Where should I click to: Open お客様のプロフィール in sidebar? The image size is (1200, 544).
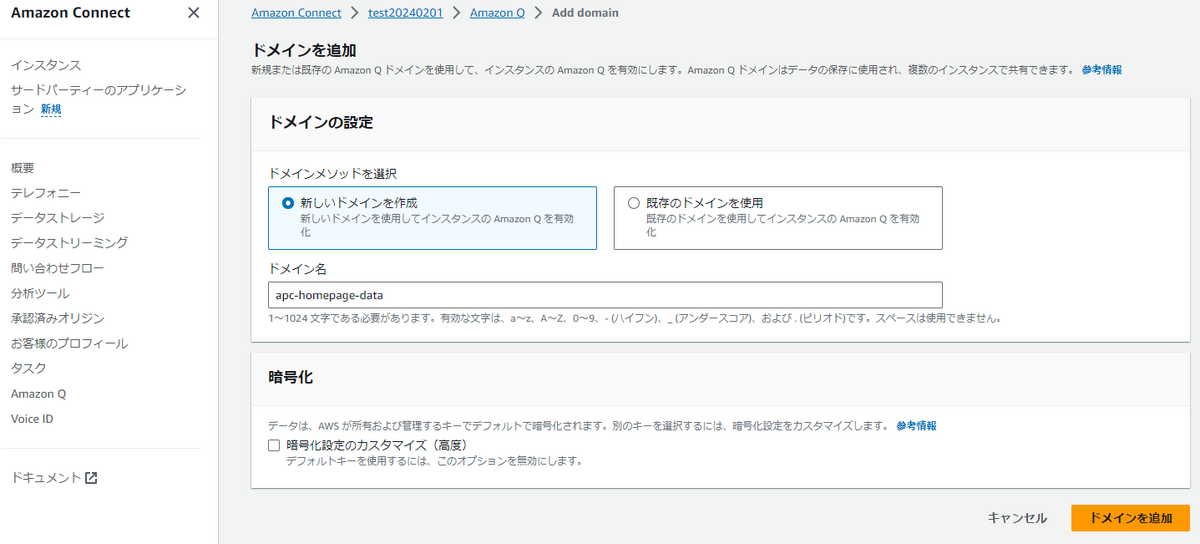click(x=69, y=343)
